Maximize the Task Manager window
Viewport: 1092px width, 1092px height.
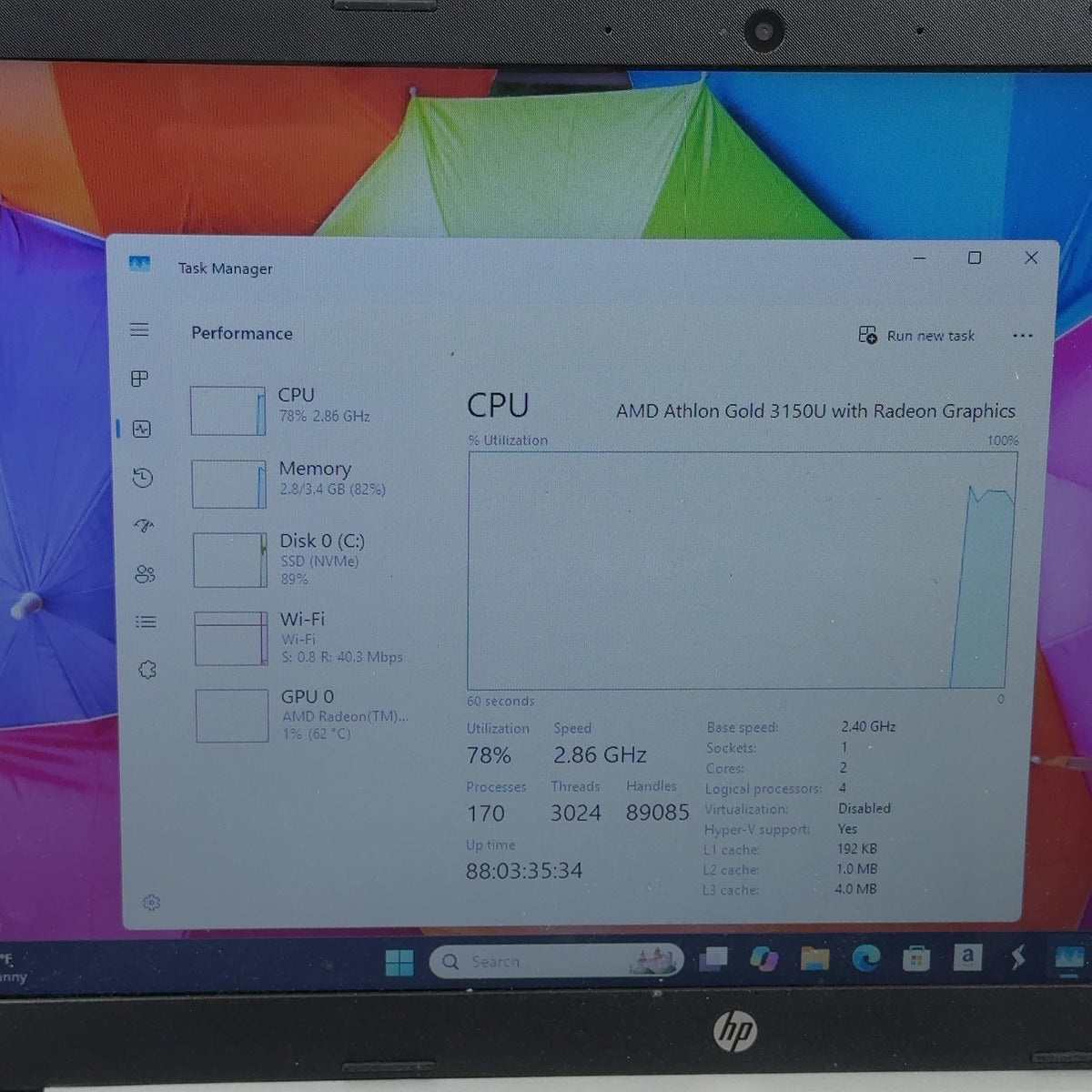[x=975, y=258]
